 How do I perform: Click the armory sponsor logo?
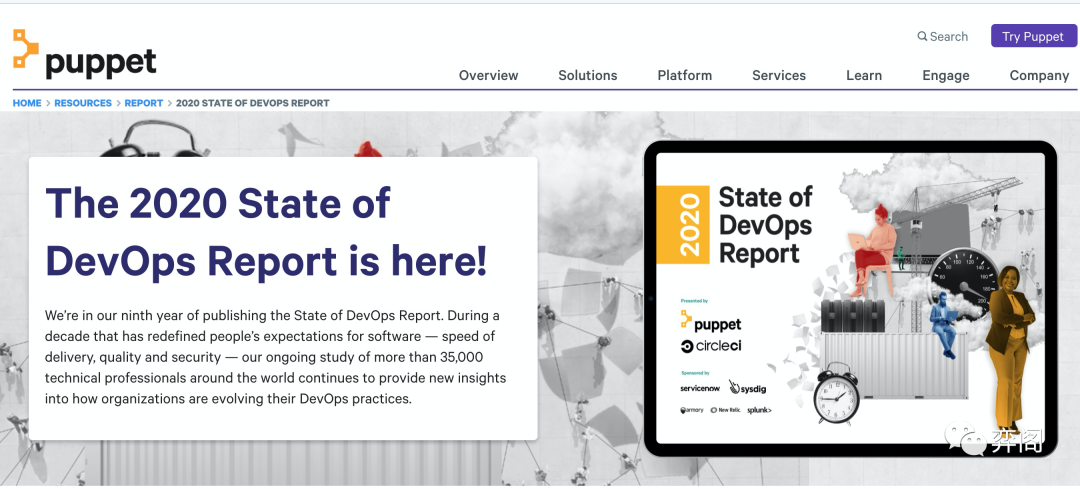[692, 410]
